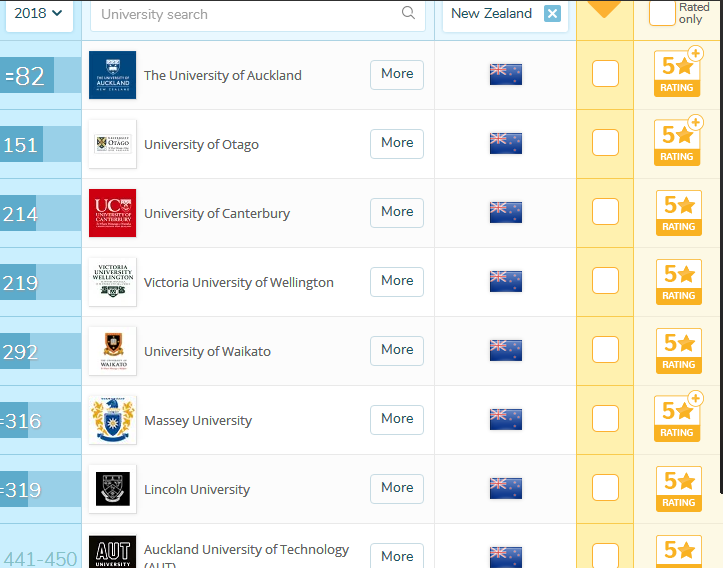Click the search magnifier icon
This screenshot has height=568, width=723.
click(408, 13)
